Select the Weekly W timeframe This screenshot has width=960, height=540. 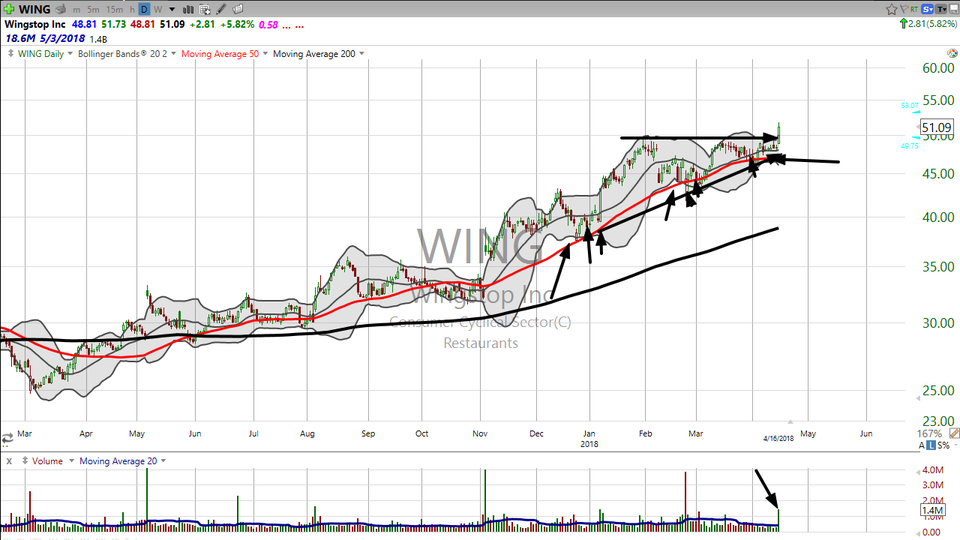coord(158,10)
